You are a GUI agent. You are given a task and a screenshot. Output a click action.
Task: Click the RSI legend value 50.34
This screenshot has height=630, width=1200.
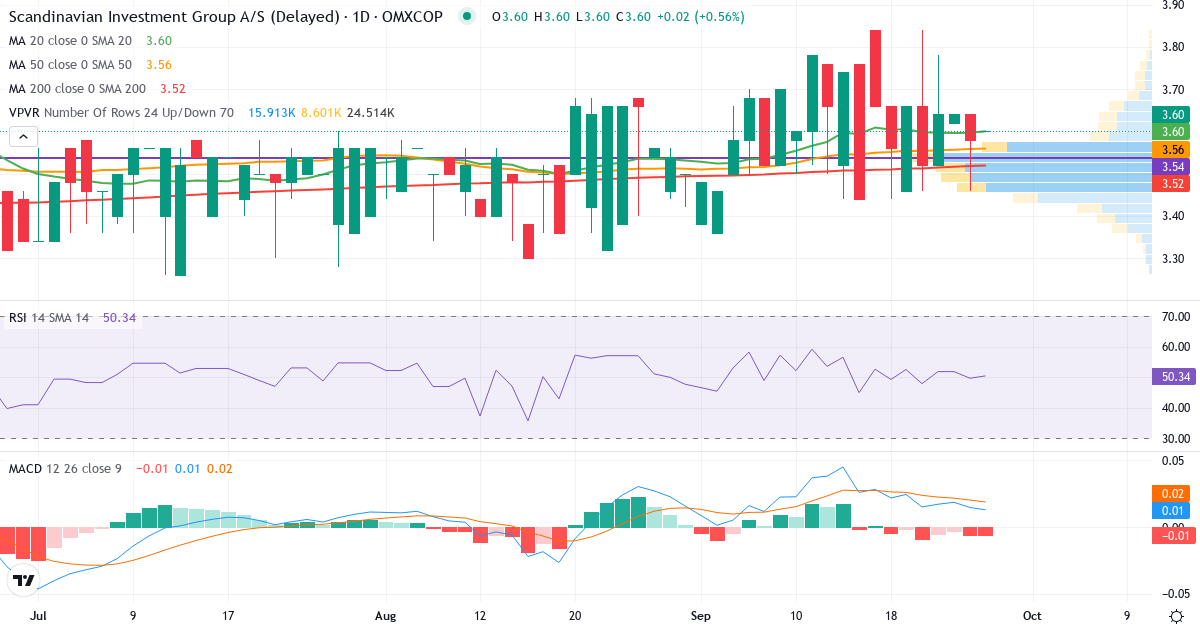pos(118,317)
